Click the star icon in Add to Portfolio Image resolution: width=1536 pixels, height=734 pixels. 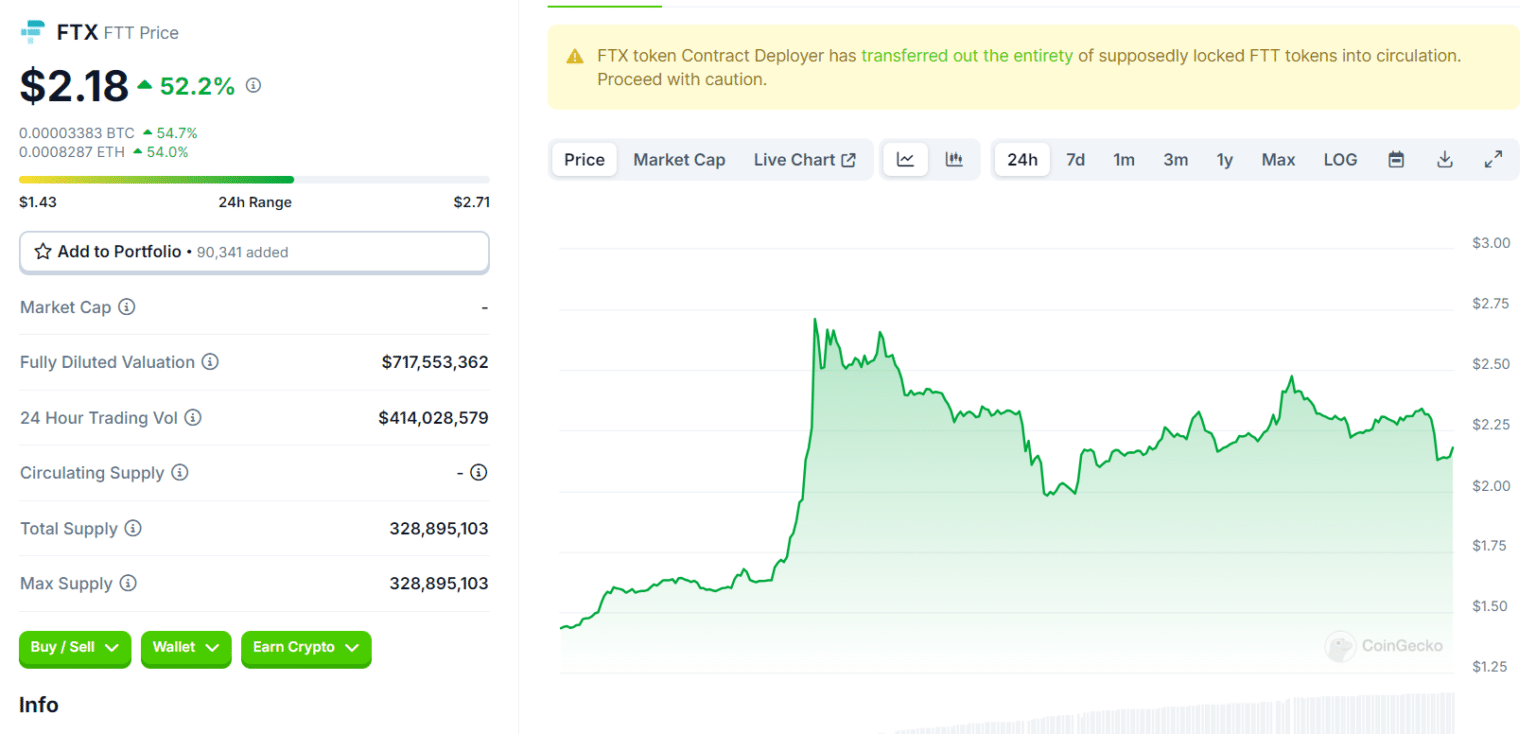click(43, 252)
